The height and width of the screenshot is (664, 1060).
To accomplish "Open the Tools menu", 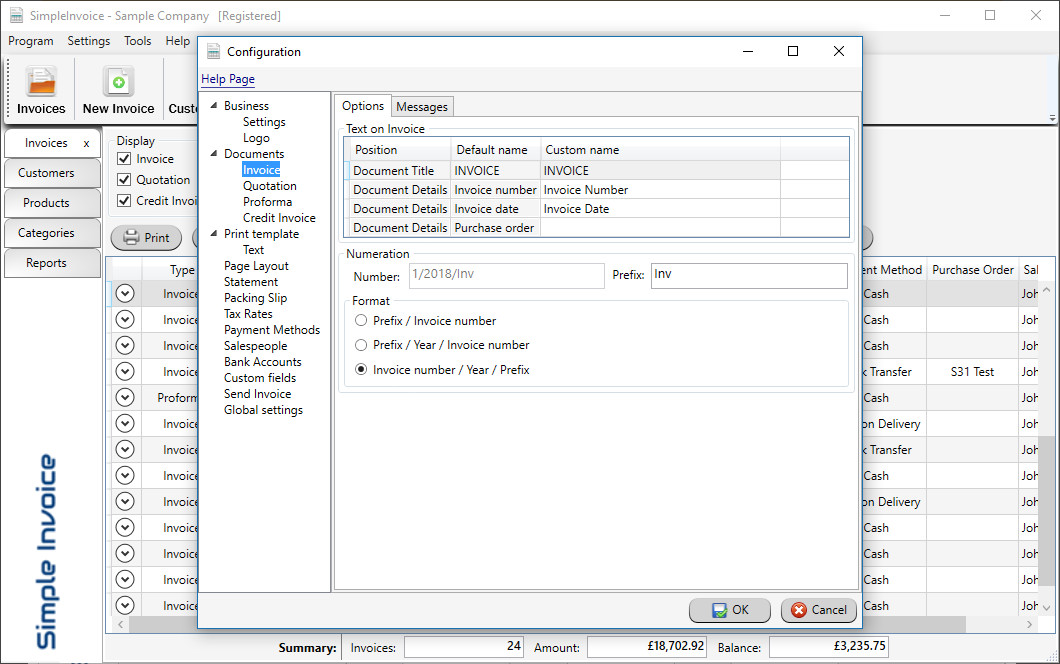I will point(138,41).
